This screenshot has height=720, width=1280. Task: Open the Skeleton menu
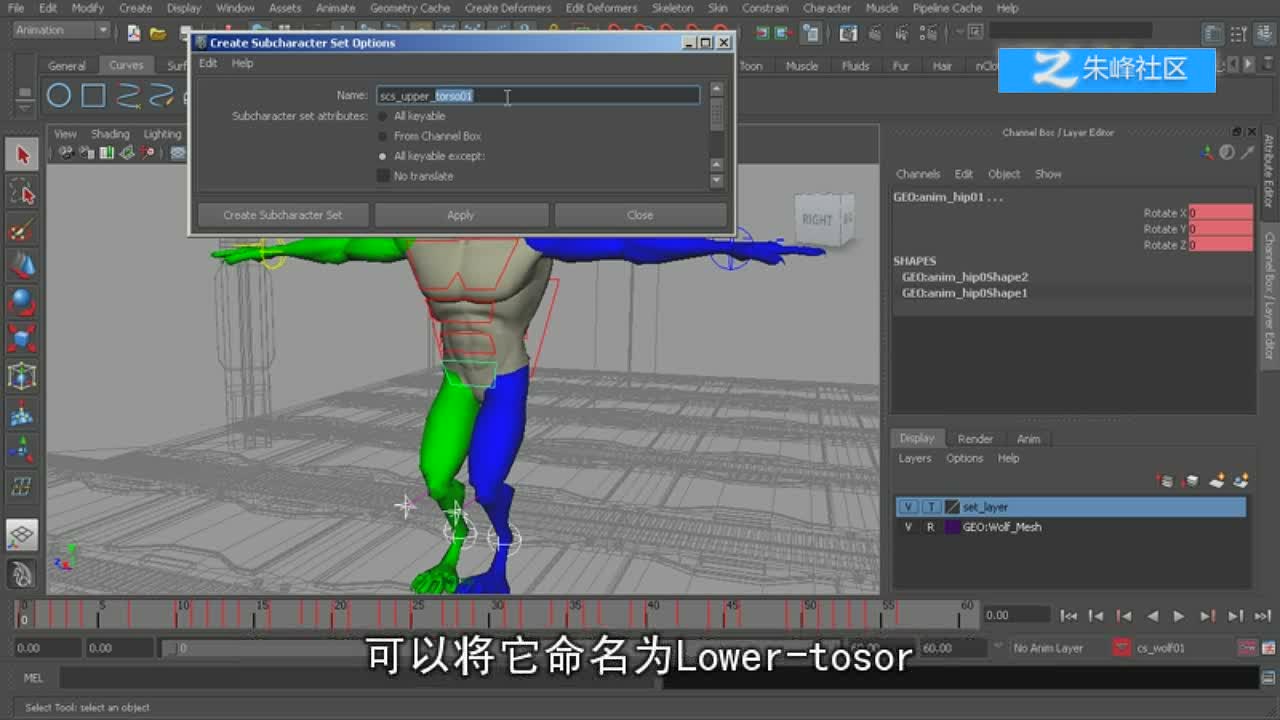tap(672, 8)
